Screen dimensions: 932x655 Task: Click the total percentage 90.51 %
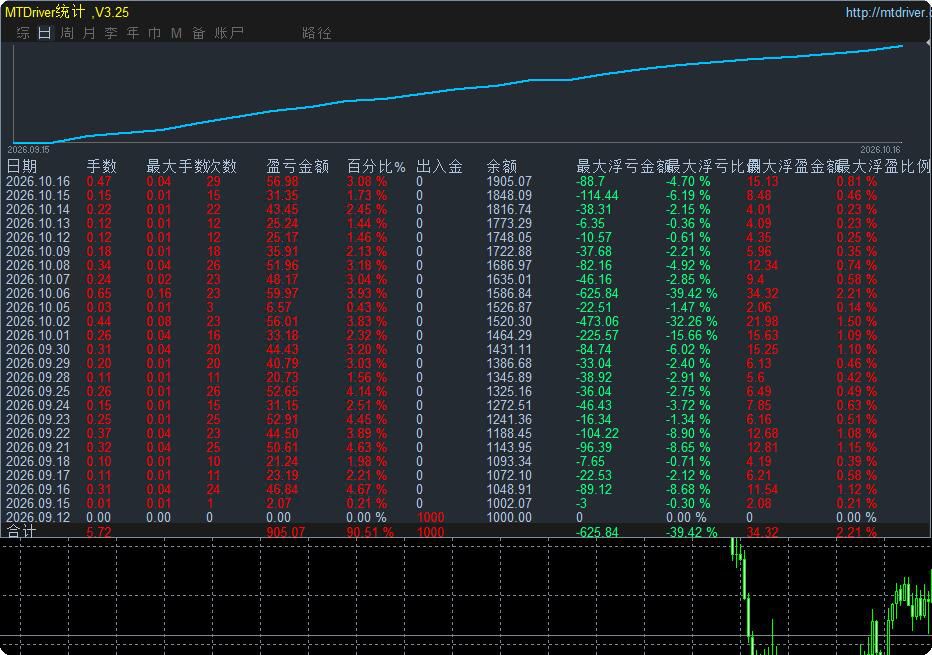pos(370,532)
